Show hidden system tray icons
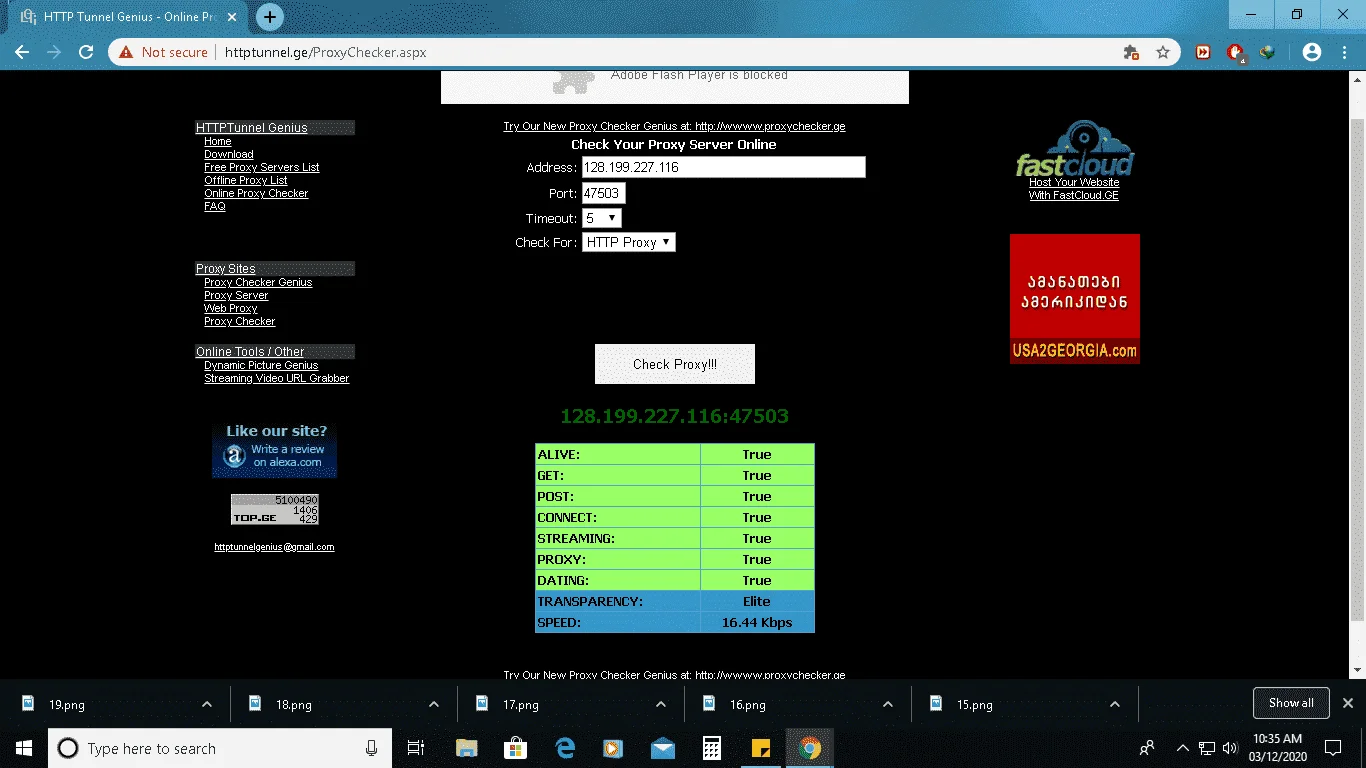1366x768 pixels. [x=1184, y=748]
